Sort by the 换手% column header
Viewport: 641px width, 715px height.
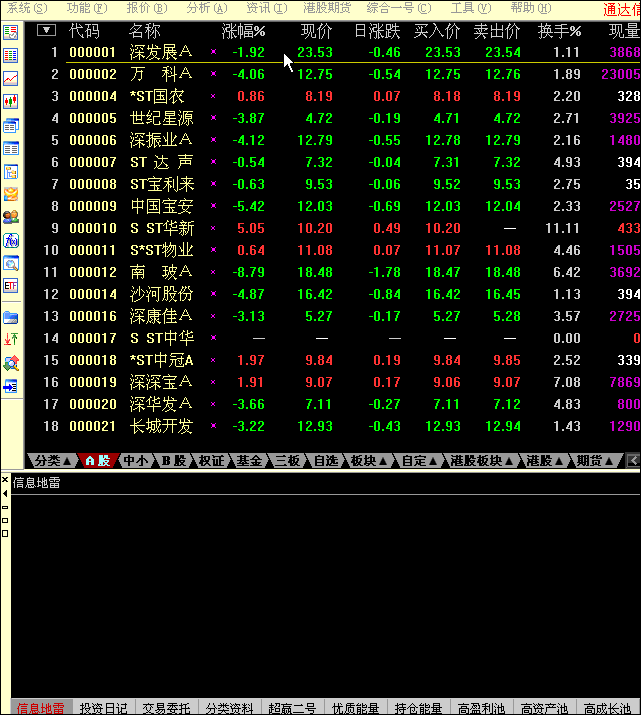pos(559,31)
